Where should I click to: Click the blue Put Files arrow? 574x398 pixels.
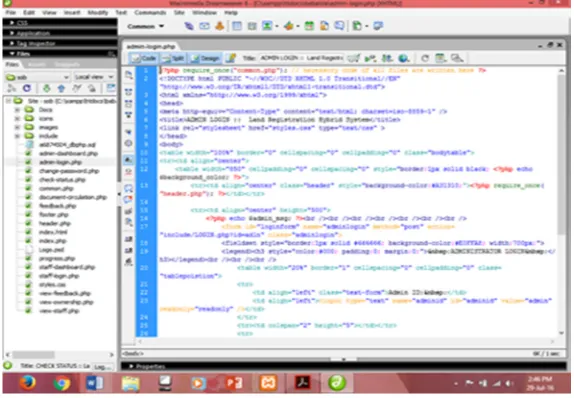pyautogui.click(x=61, y=88)
